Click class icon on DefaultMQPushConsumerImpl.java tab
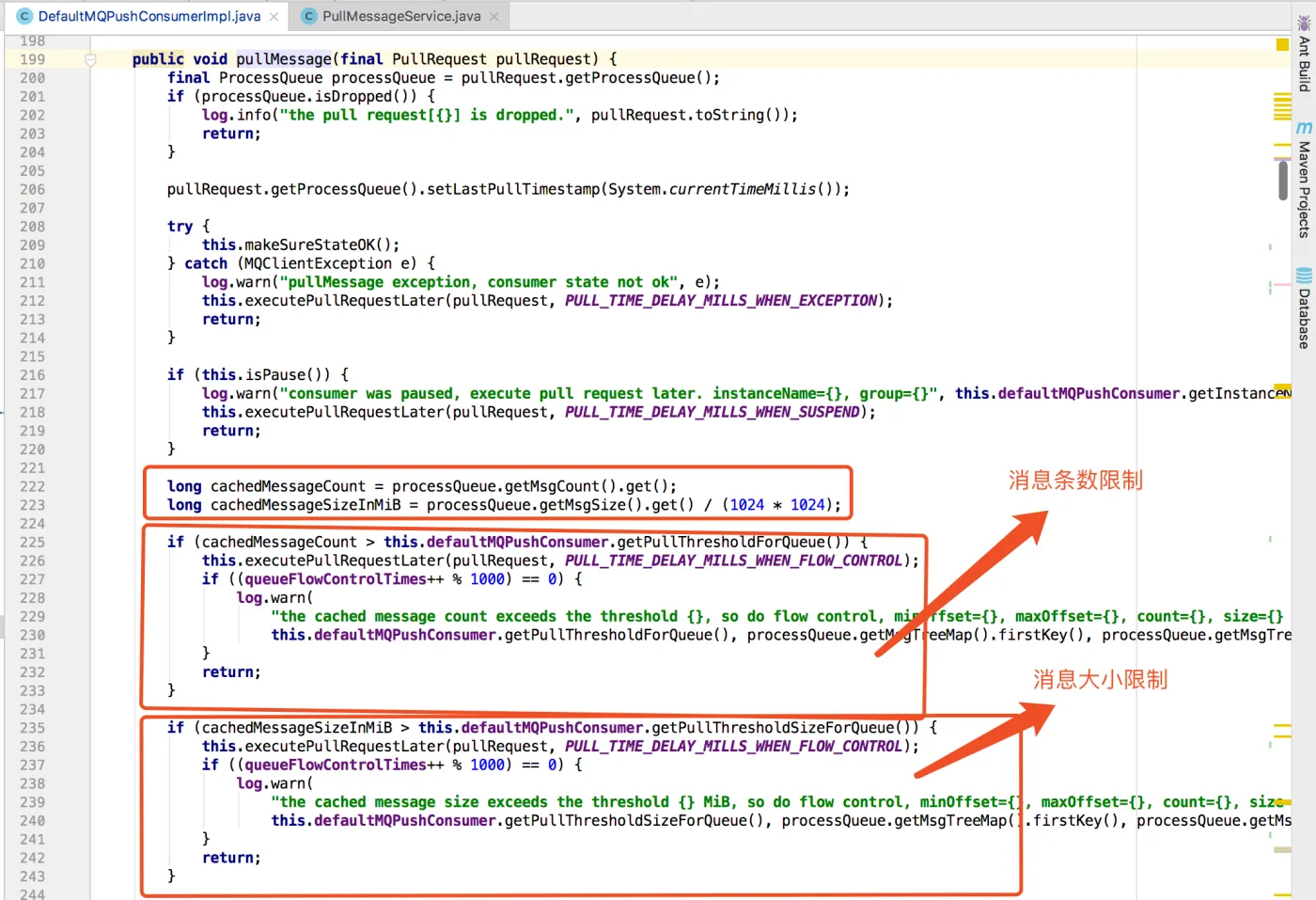 click(25, 16)
